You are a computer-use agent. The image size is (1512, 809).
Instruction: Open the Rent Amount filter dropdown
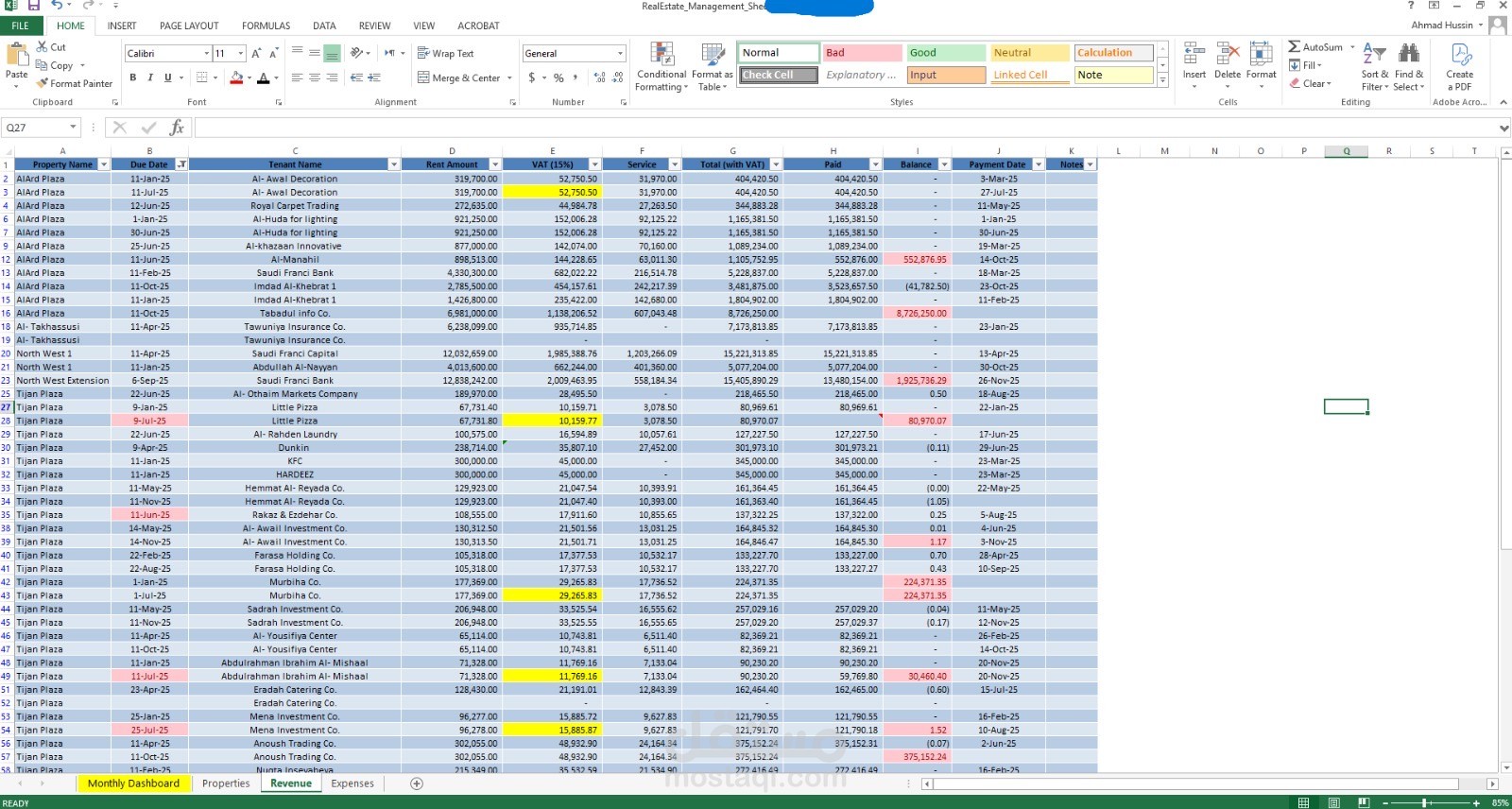[495, 164]
